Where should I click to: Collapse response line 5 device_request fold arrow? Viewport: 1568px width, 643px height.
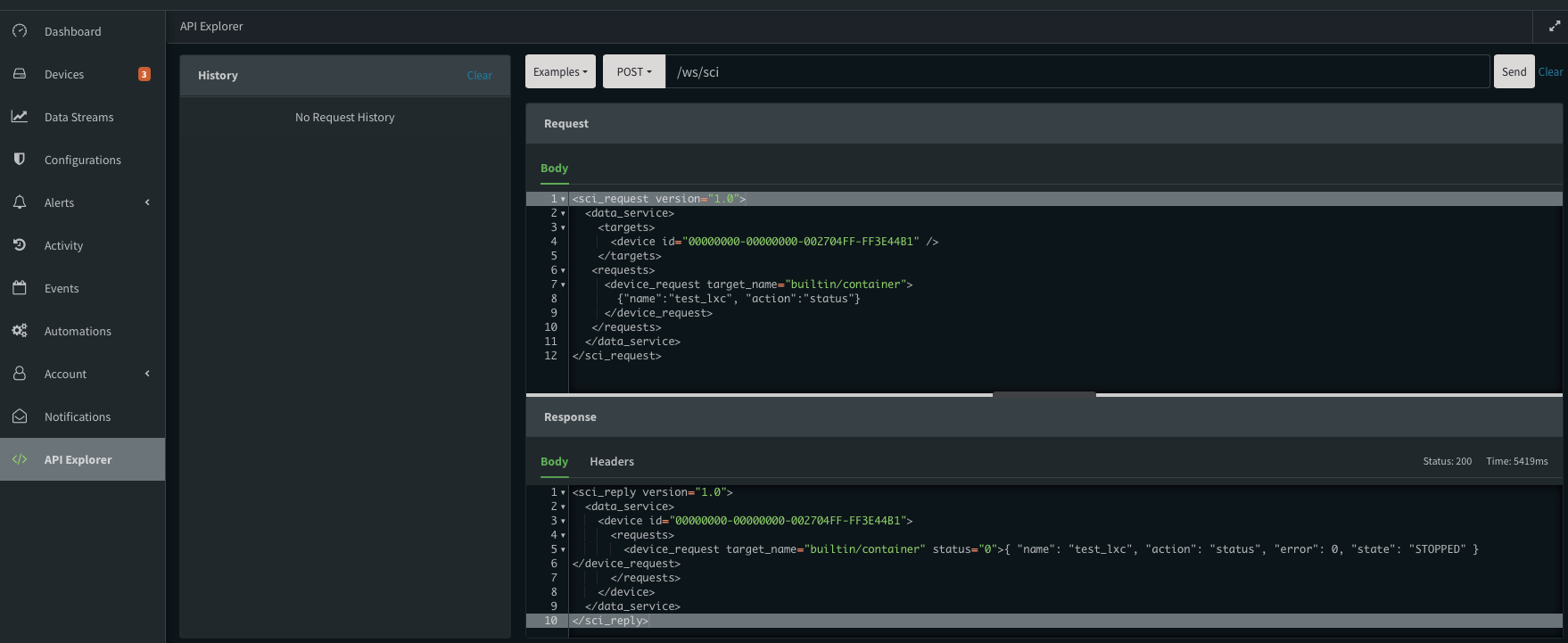(x=563, y=549)
